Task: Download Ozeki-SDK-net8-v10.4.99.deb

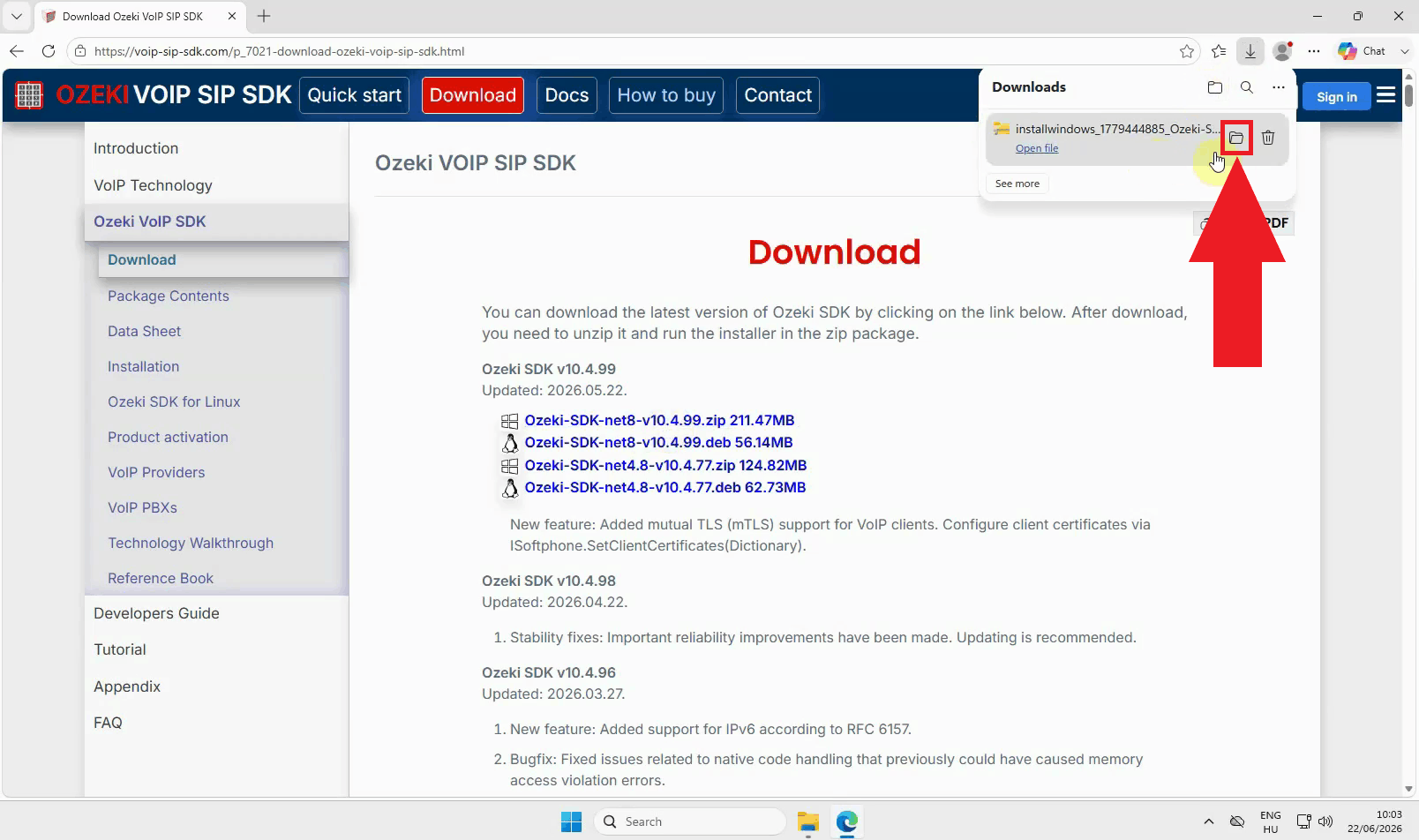Action: click(658, 442)
